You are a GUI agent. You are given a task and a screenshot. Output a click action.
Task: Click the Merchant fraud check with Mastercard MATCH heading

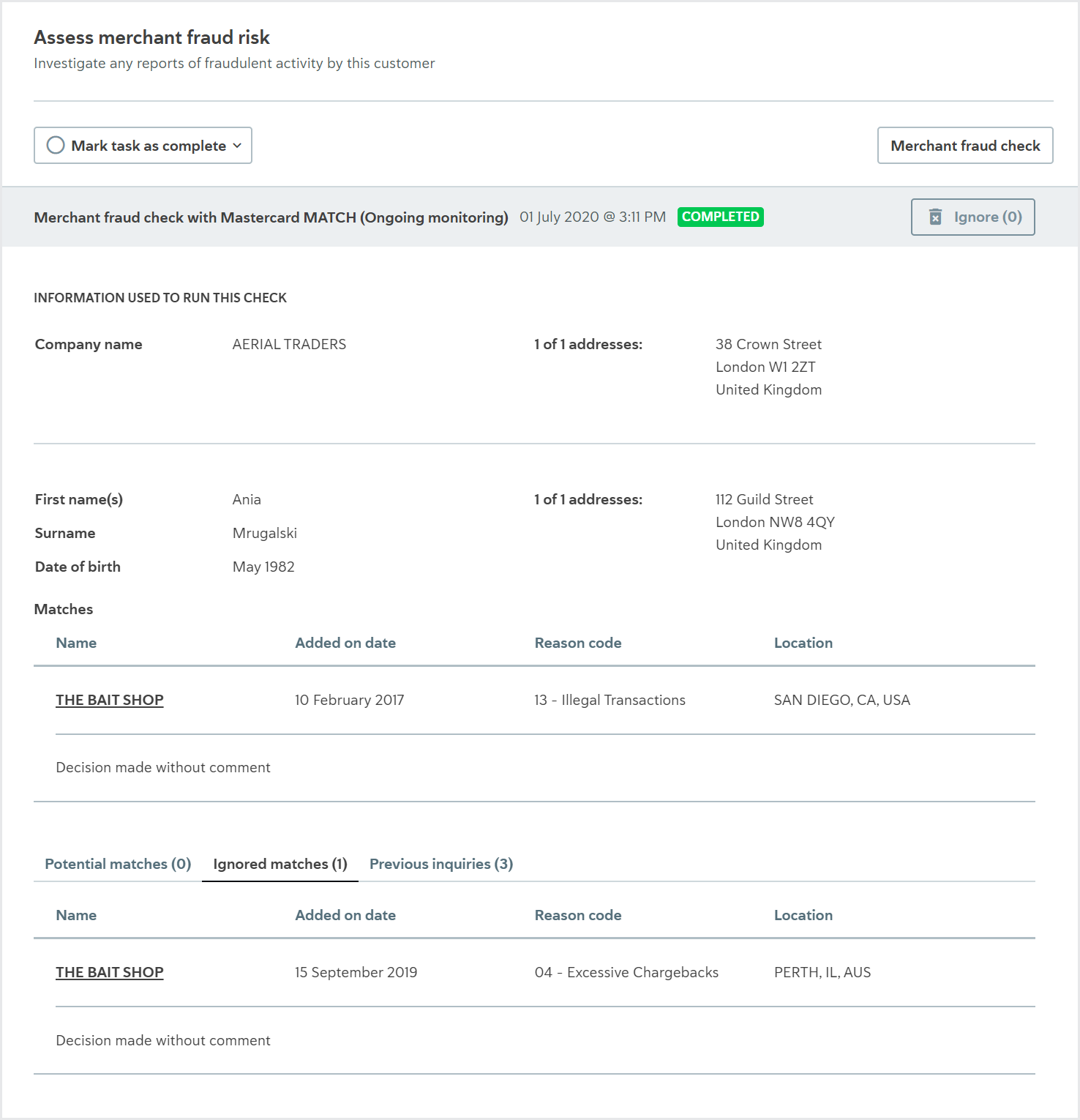[x=271, y=217]
